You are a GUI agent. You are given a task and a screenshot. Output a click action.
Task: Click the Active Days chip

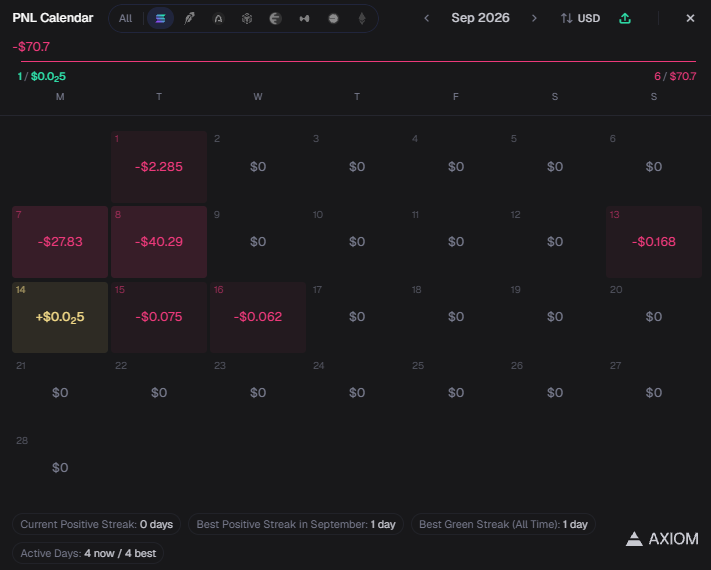(x=88, y=553)
